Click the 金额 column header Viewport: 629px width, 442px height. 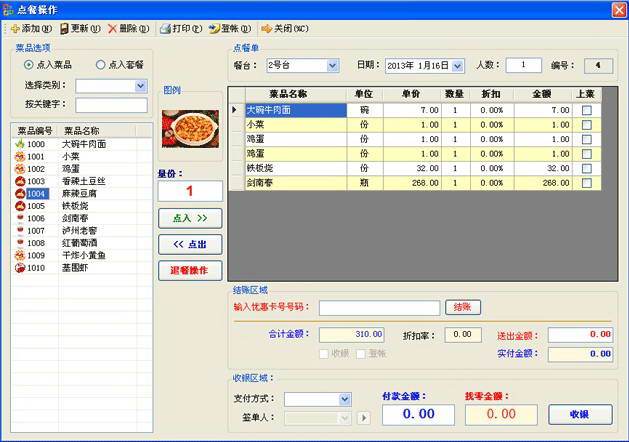tap(542, 94)
